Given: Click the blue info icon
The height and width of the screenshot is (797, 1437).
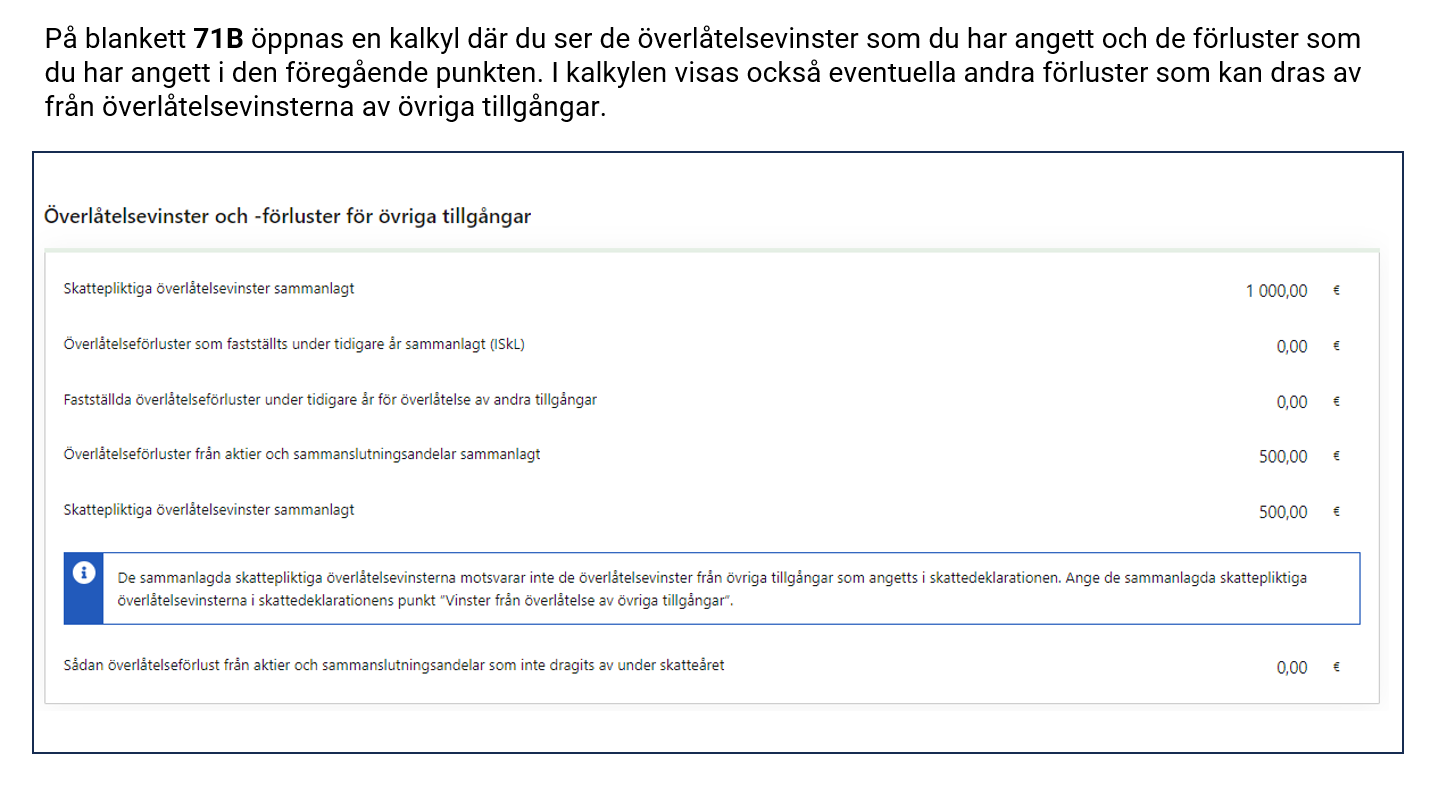Looking at the screenshot, I should (84, 573).
